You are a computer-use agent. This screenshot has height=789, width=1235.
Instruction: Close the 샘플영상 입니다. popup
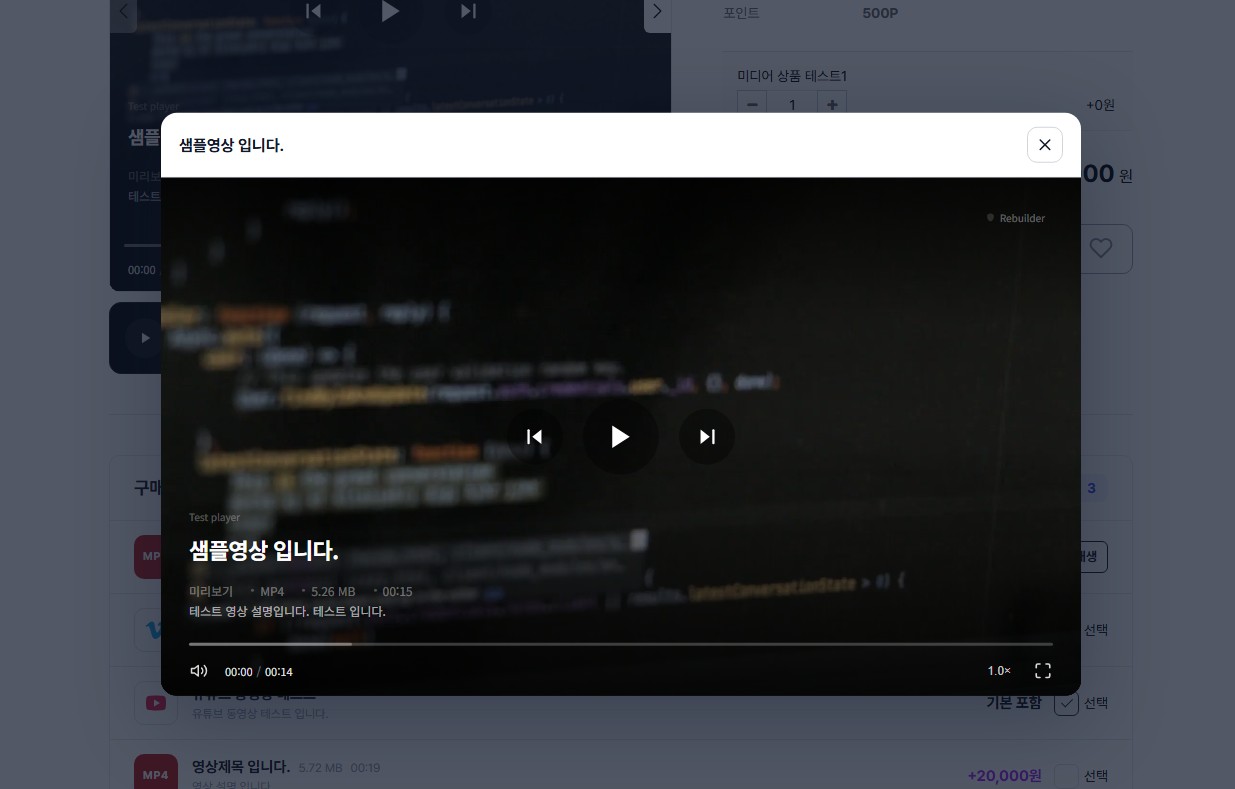click(x=1044, y=145)
